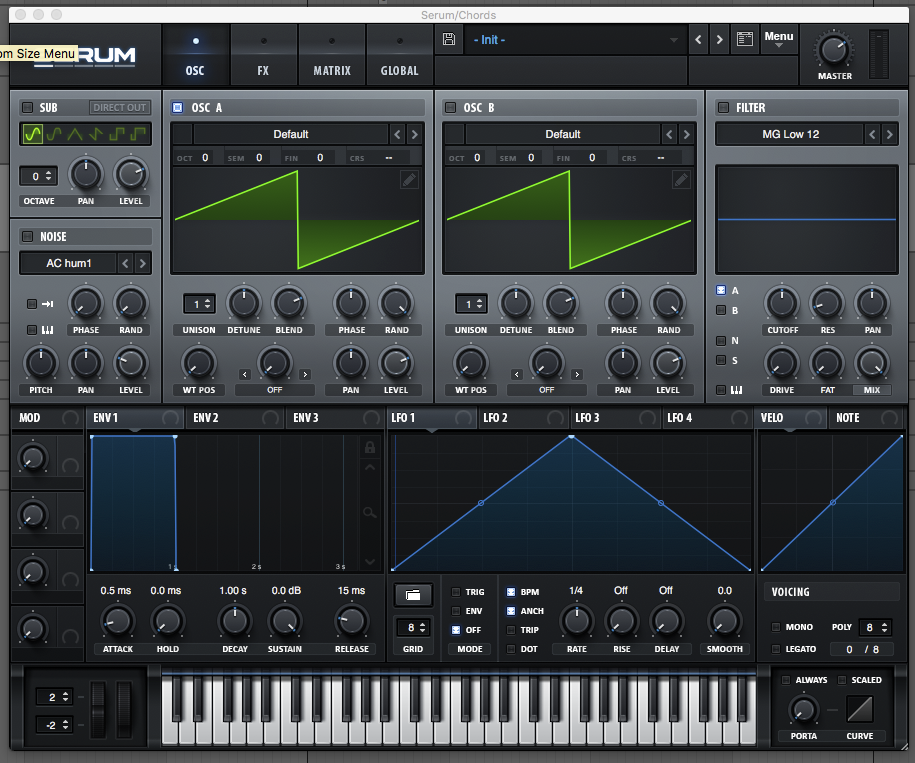The height and width of the screenshot is (763, 915).
Task: Click the pitch bend wheel
Action: (98, 709)
